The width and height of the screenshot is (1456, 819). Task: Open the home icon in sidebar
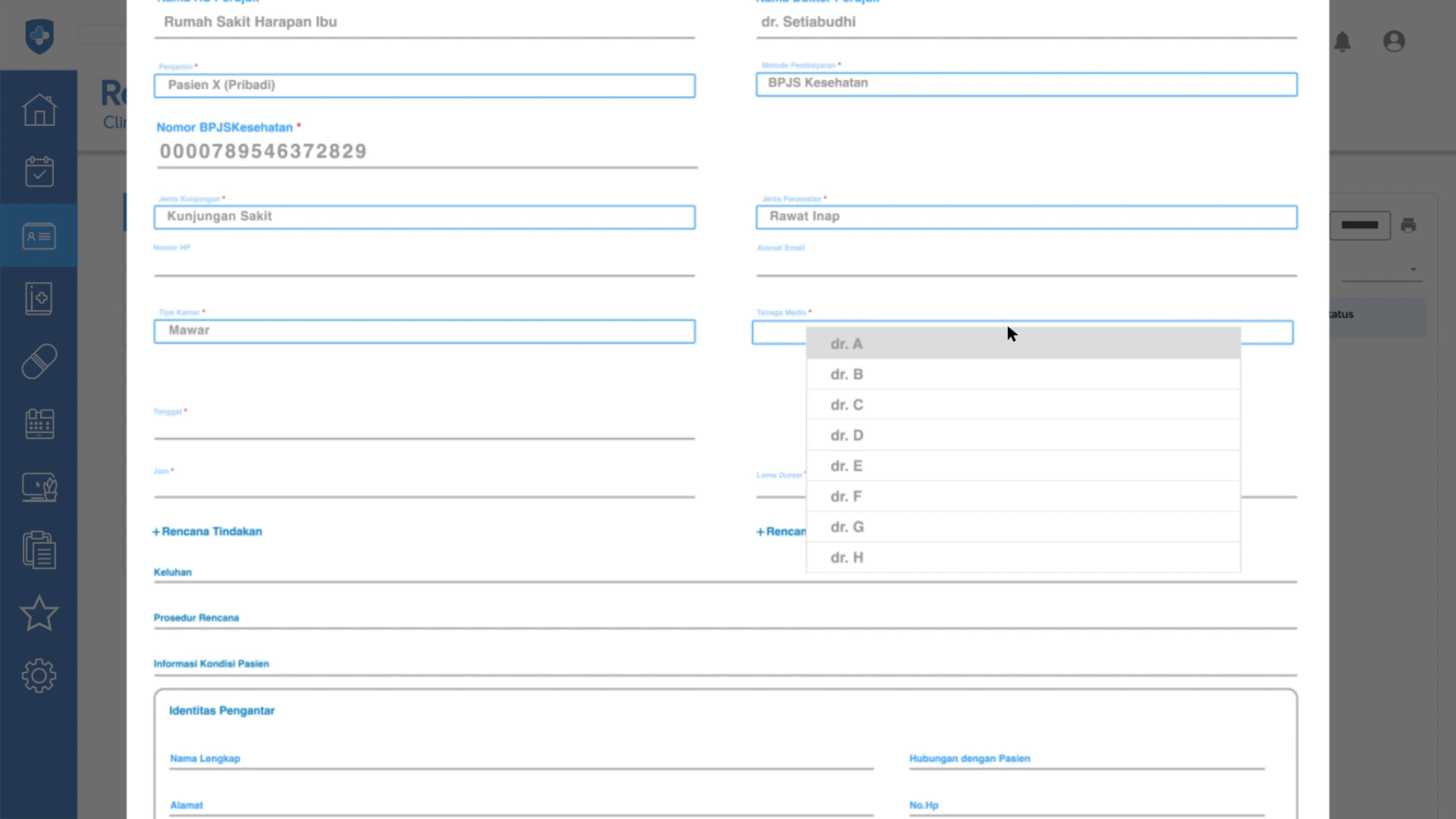[x=39, y=109]
